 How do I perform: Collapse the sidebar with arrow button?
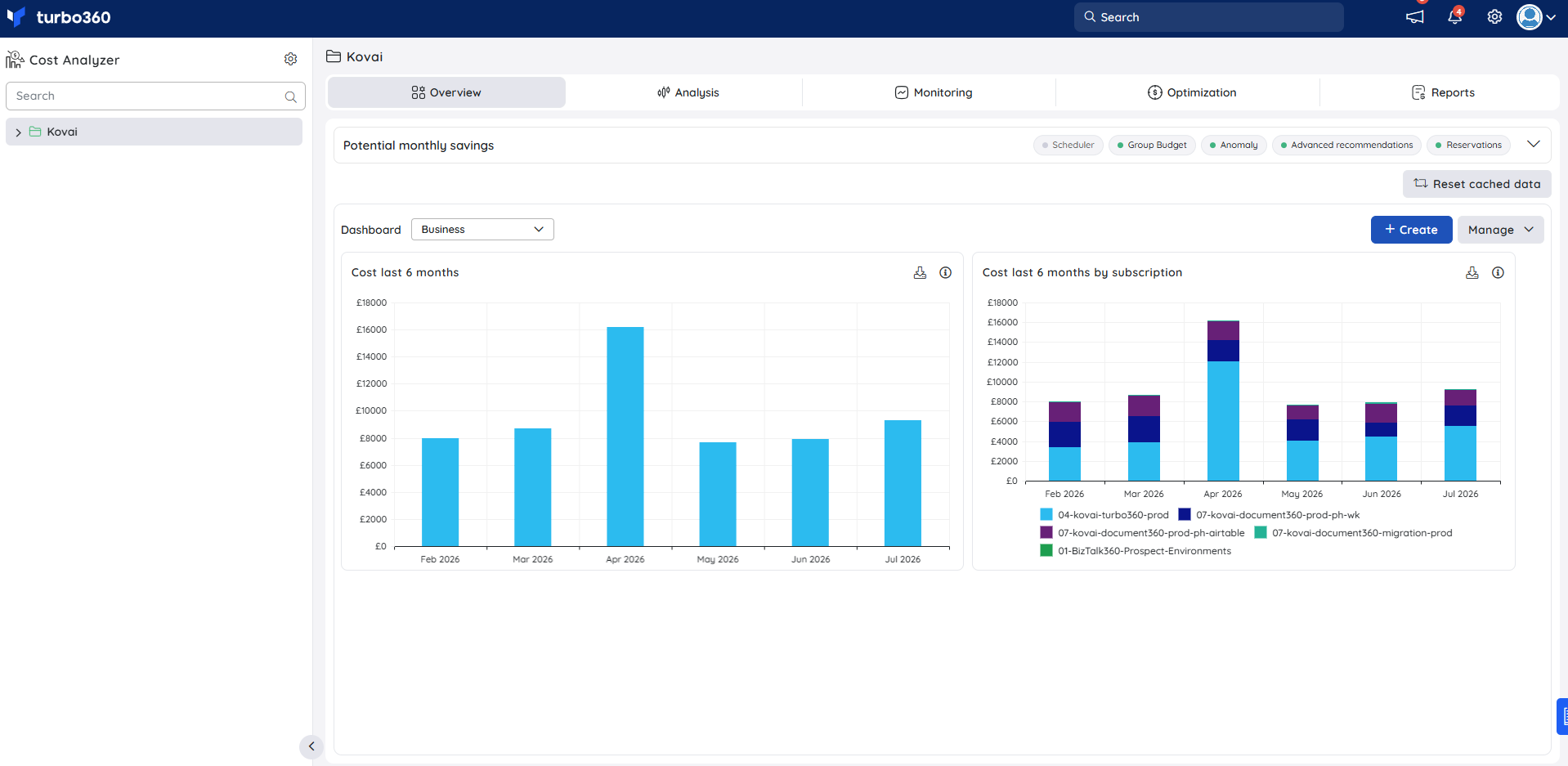tap(311, 746)
